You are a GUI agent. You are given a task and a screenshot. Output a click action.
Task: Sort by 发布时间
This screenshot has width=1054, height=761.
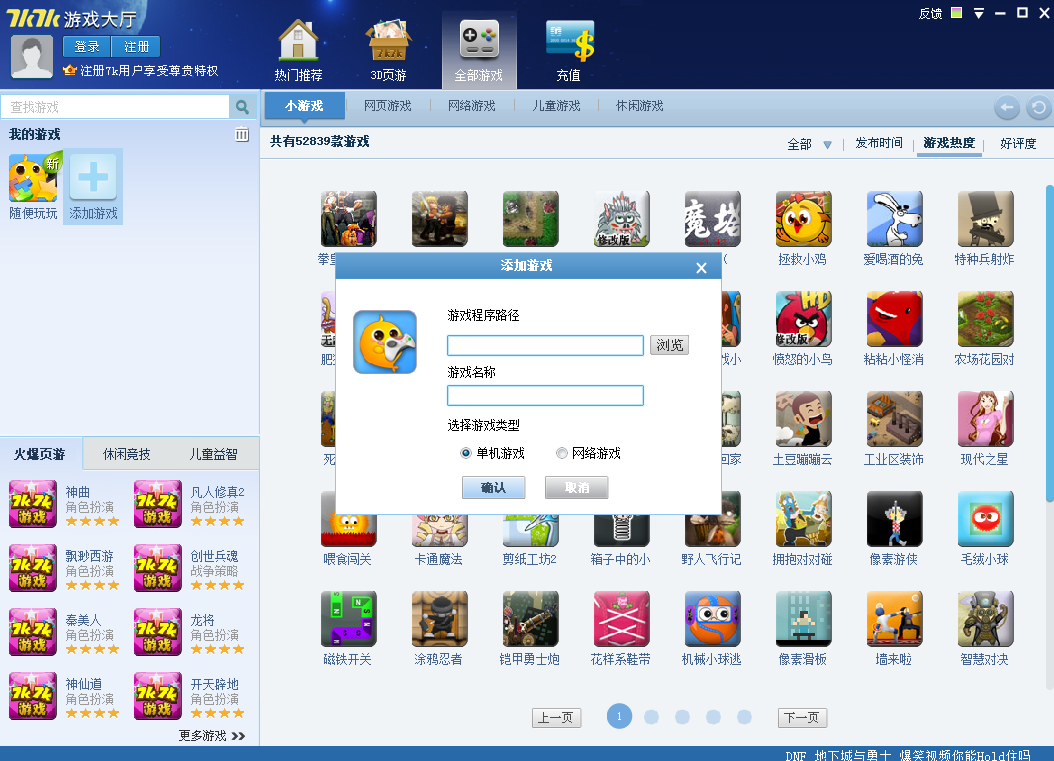[879, 143]
